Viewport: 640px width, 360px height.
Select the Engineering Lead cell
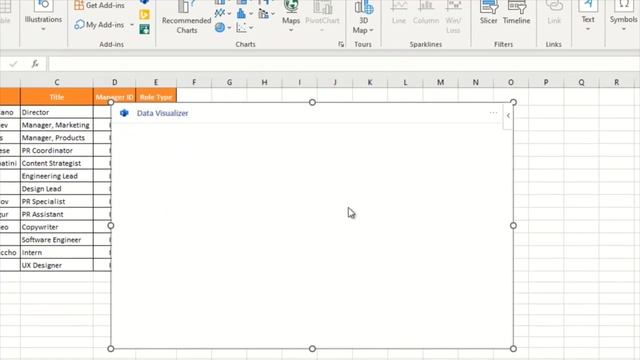pyautogui.click(x=57, y=176)
